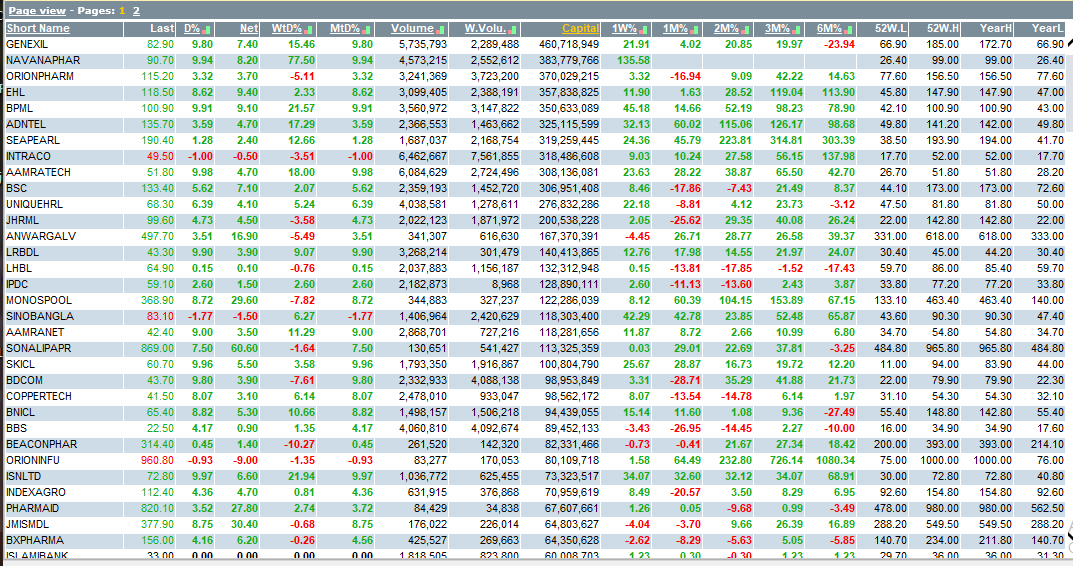Click the chart icon beside the MtD% header
The width and height of the screenshot is (1073, 566).
pos(367,29)
